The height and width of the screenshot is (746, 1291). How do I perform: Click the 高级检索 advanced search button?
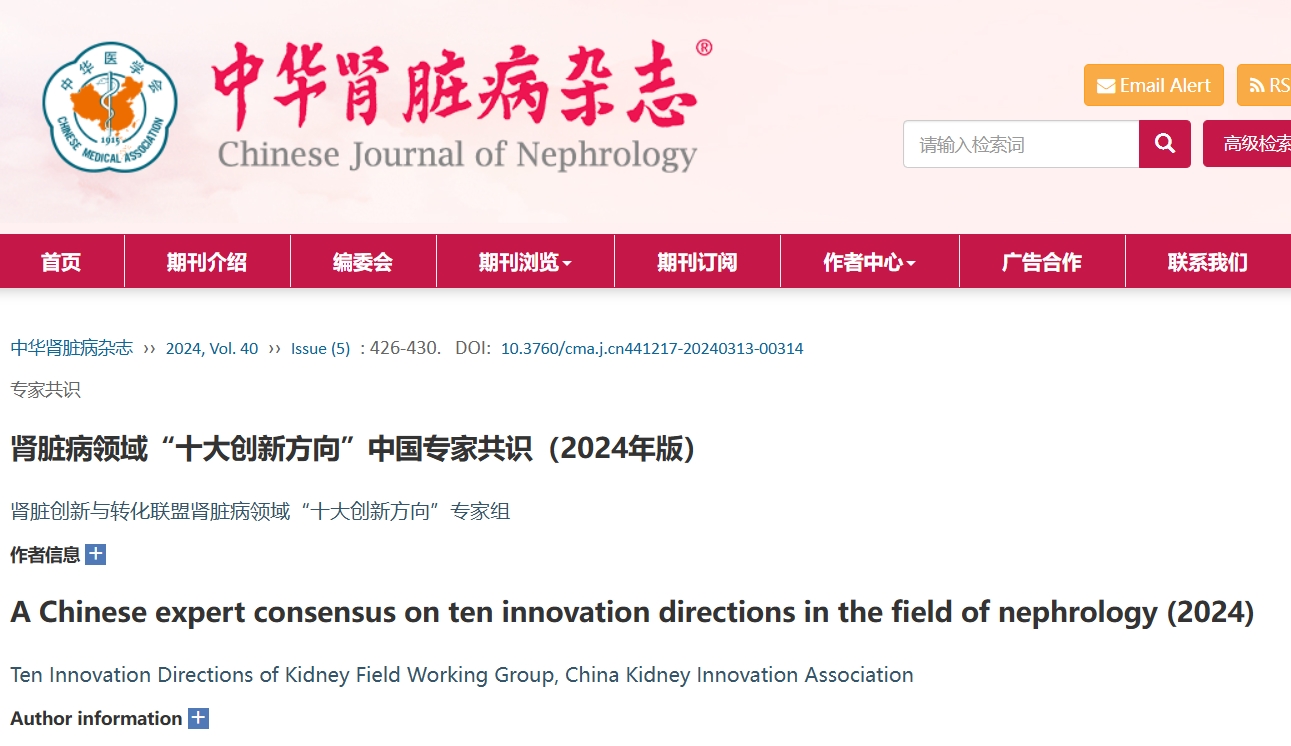click(x=1248, y=144)
